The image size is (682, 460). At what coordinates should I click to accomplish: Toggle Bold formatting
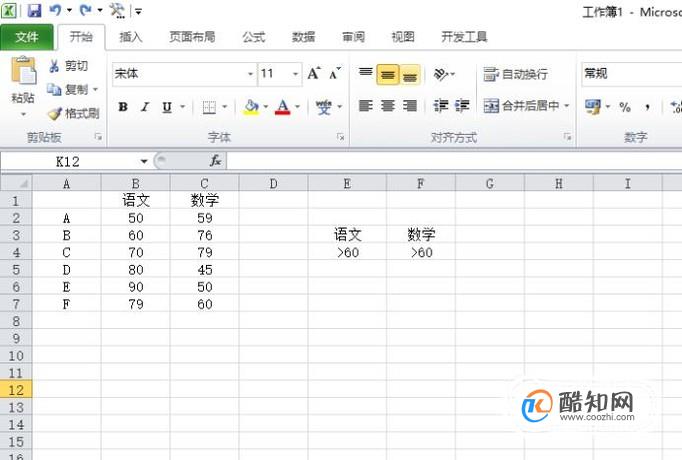point(123,107)
